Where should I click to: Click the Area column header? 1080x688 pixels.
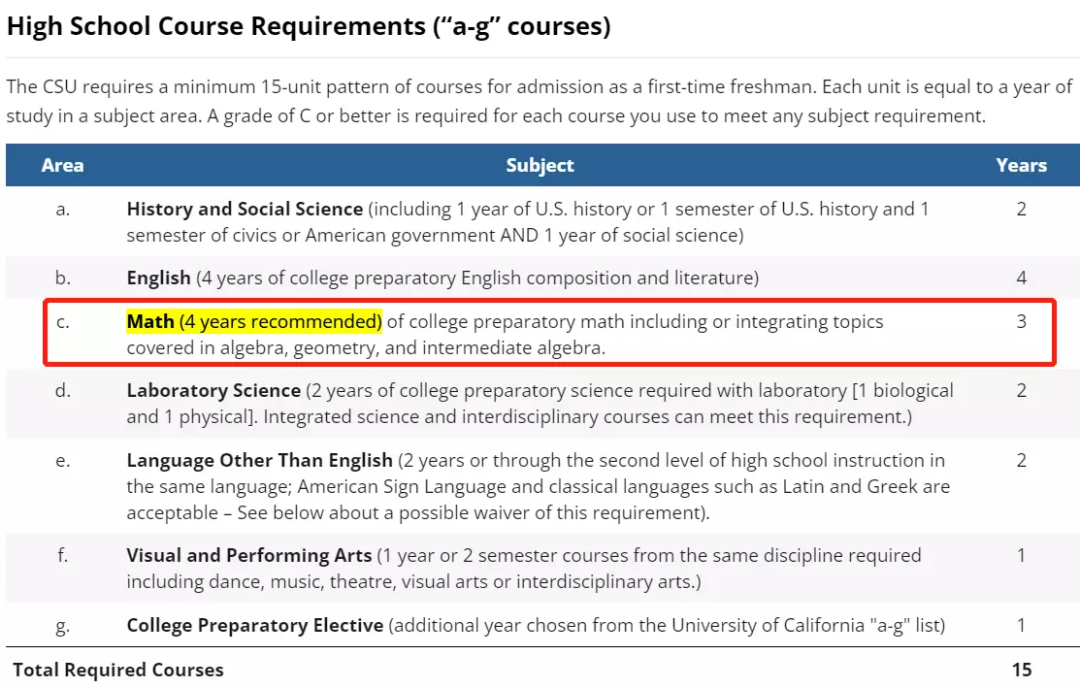(62, 165)
